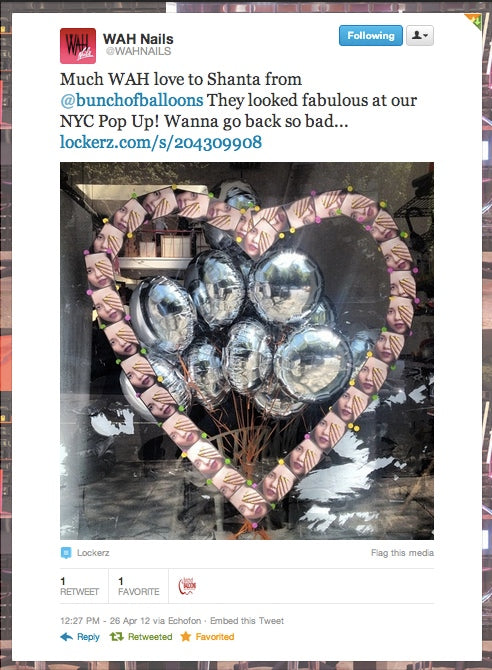Open the lockerz.com/s/204309908 link

tap(161, 142)
